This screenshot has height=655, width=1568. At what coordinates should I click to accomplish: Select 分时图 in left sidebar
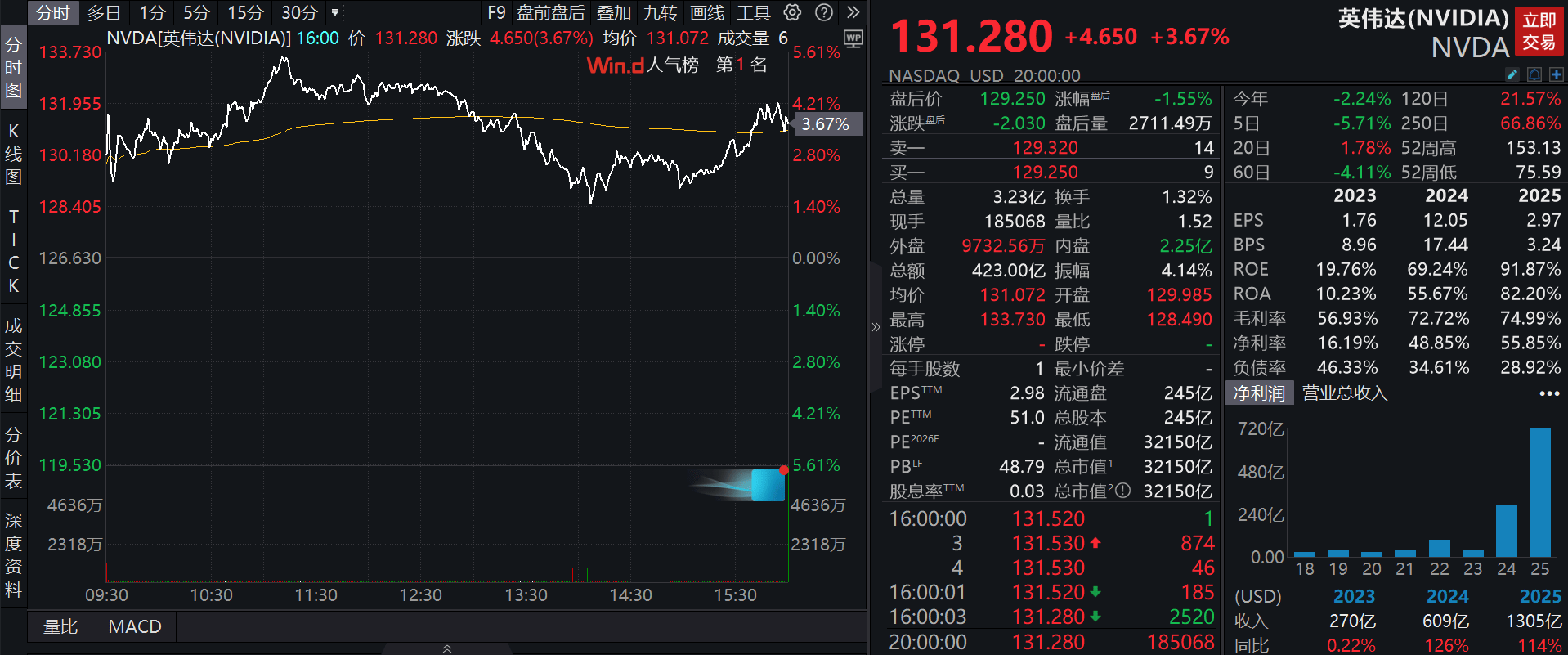[x=13, y=67]
